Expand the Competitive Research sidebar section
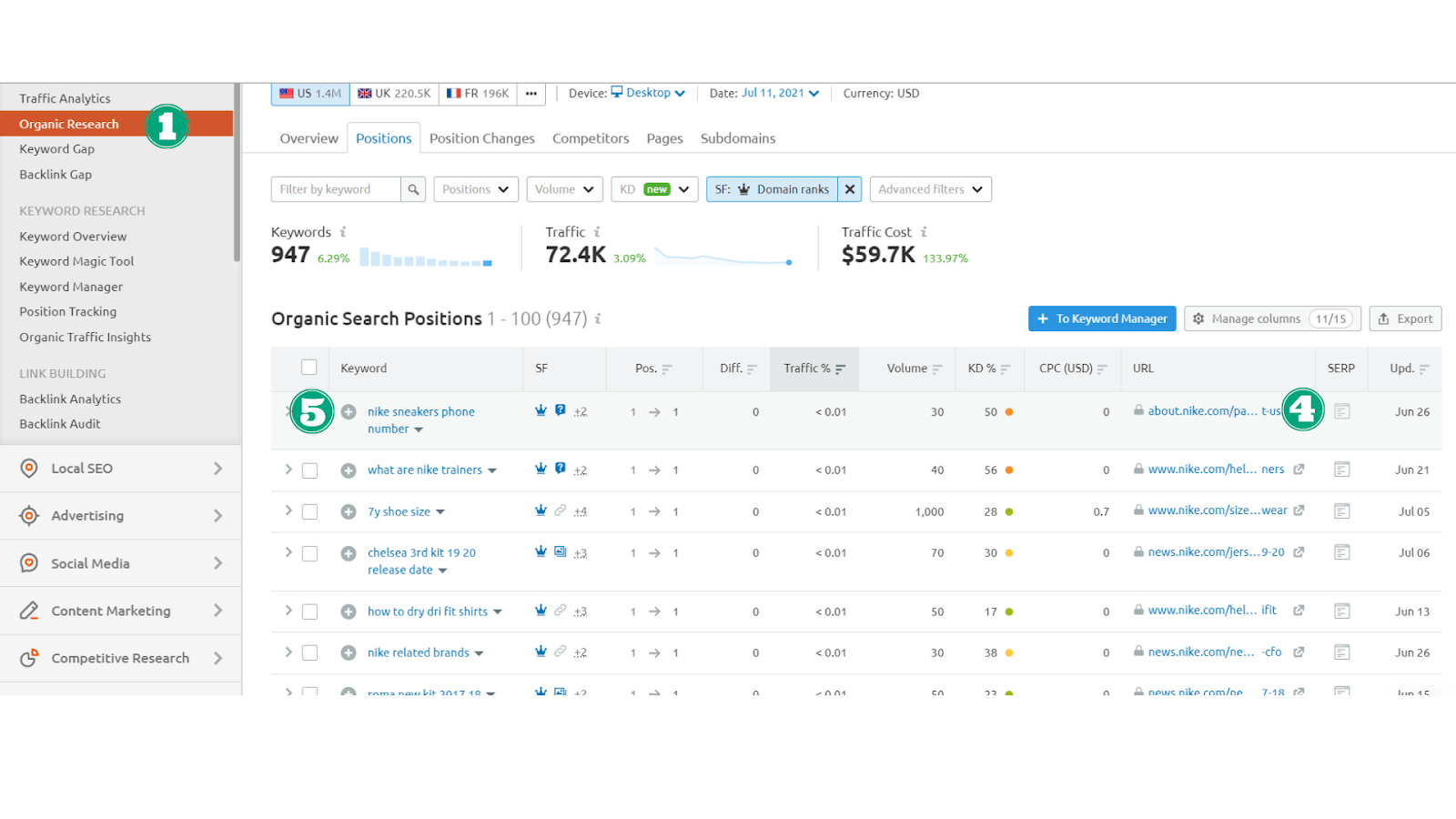Viewport: 1456px width, 819px height. click(121, 658)
